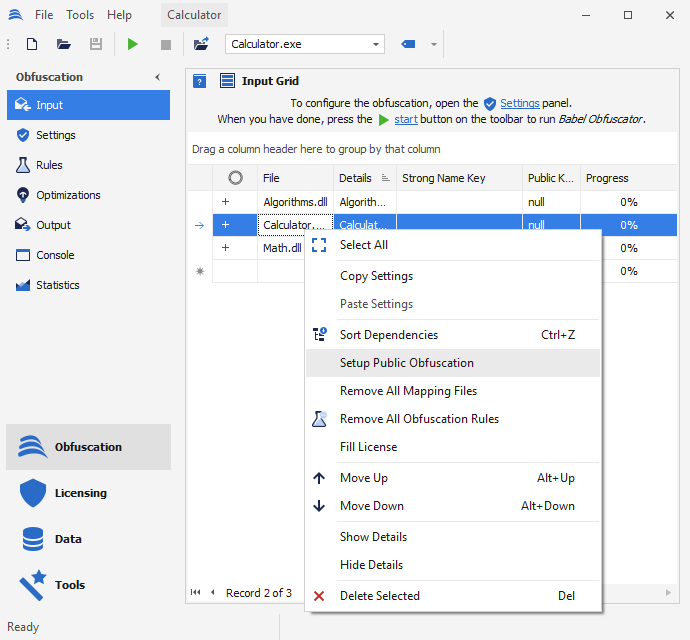
Task: Click the Progress cell of Algorithms.dll row
Action: click(x=628, y=202)
